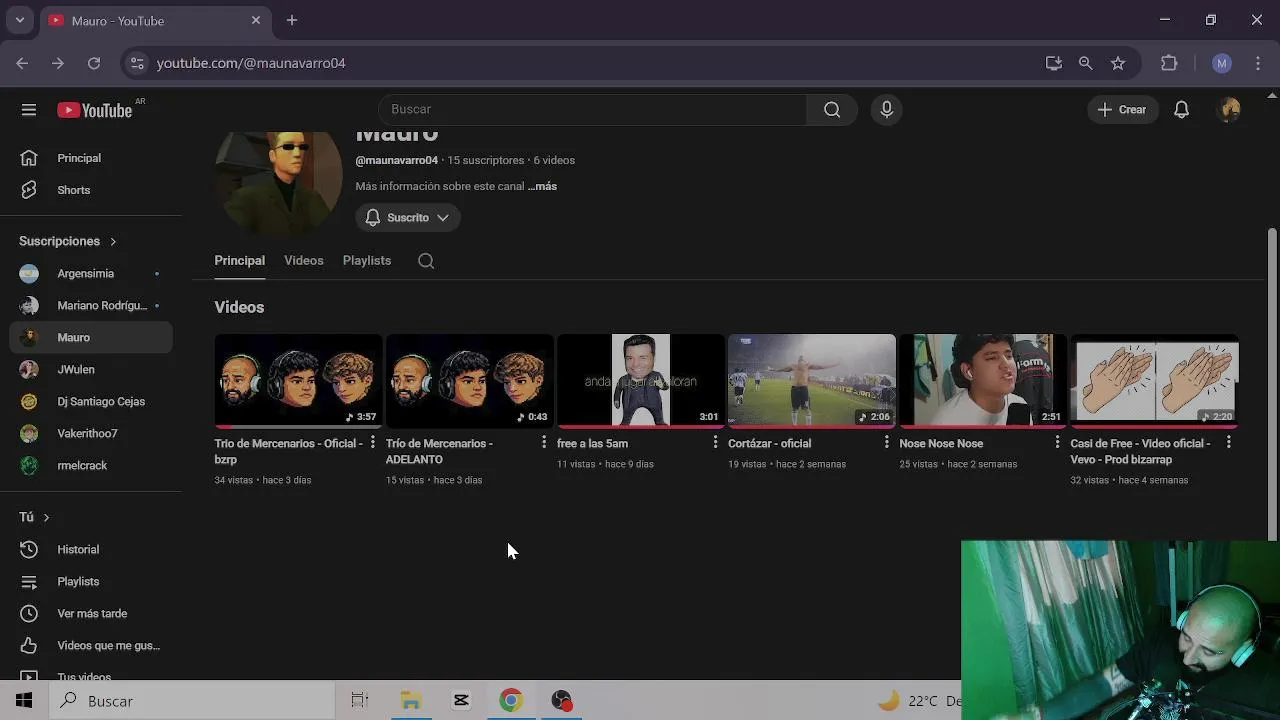
Task: Open Nose Nose Nose title link
Action: [x=941, y=443]
